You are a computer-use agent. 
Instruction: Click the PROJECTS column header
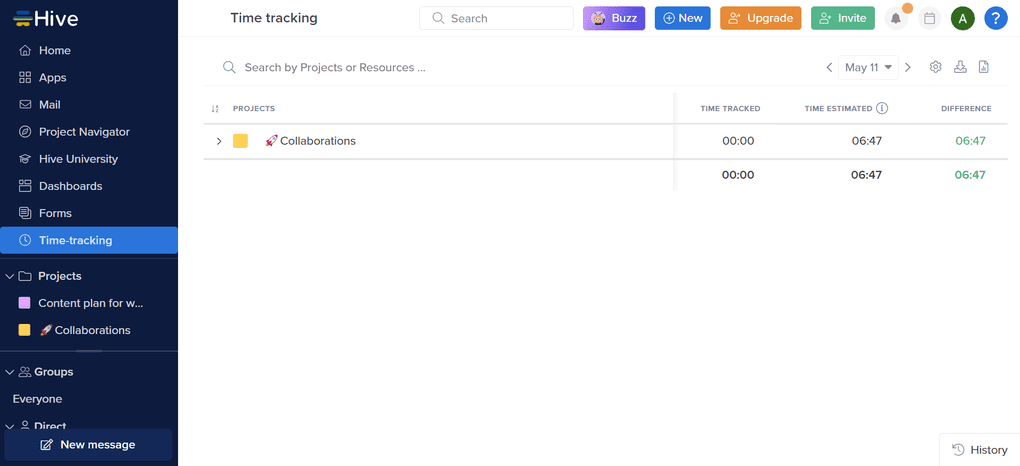click(x=254, y=109)
